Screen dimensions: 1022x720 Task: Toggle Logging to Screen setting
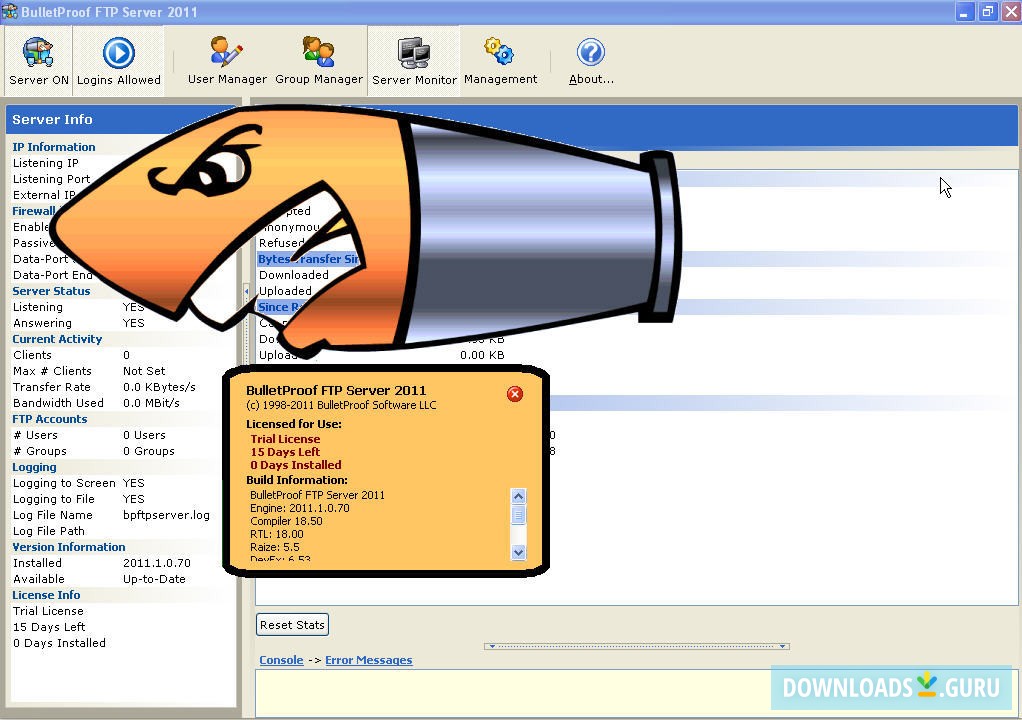pos(64,483)
